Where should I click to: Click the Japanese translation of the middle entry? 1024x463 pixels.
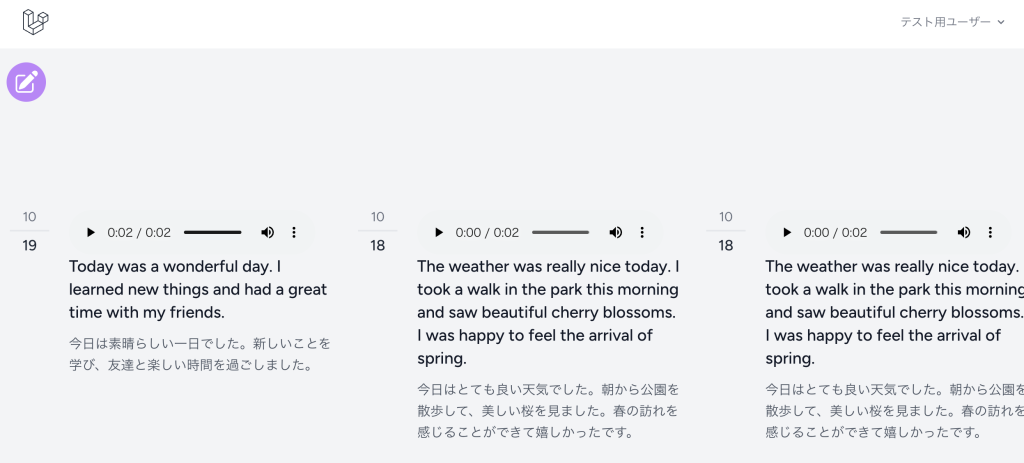pyautogui.click(x=547, y=410)
